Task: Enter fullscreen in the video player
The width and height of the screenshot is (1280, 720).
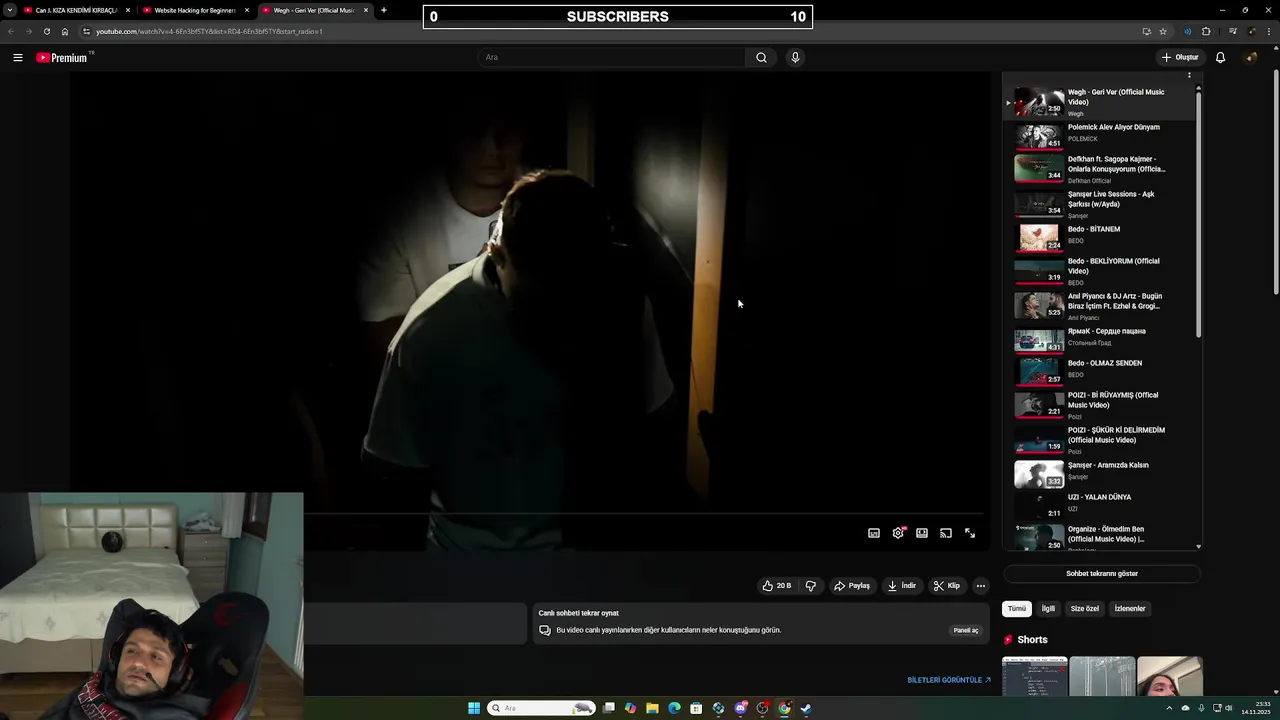Action: tap(970, 533)
